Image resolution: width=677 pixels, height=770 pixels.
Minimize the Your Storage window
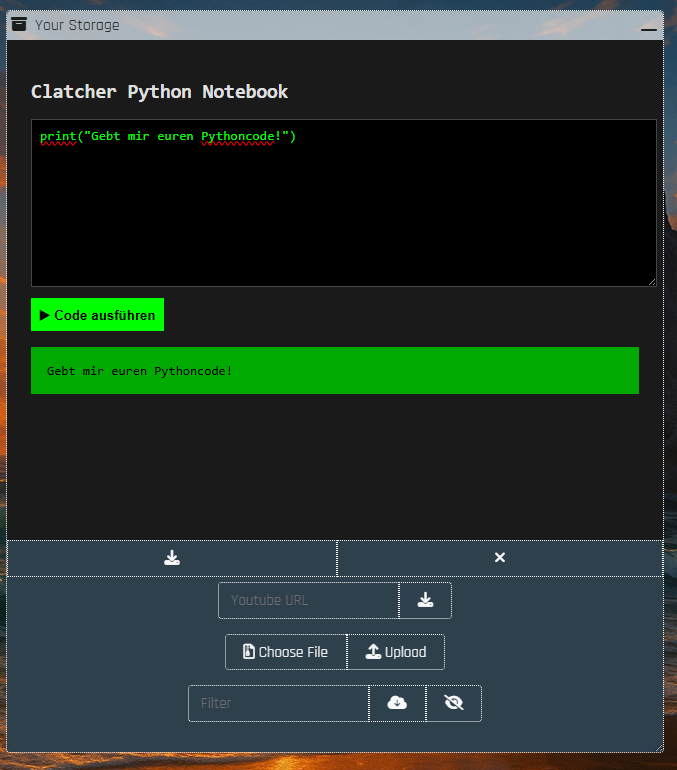[x=649, y=29]
